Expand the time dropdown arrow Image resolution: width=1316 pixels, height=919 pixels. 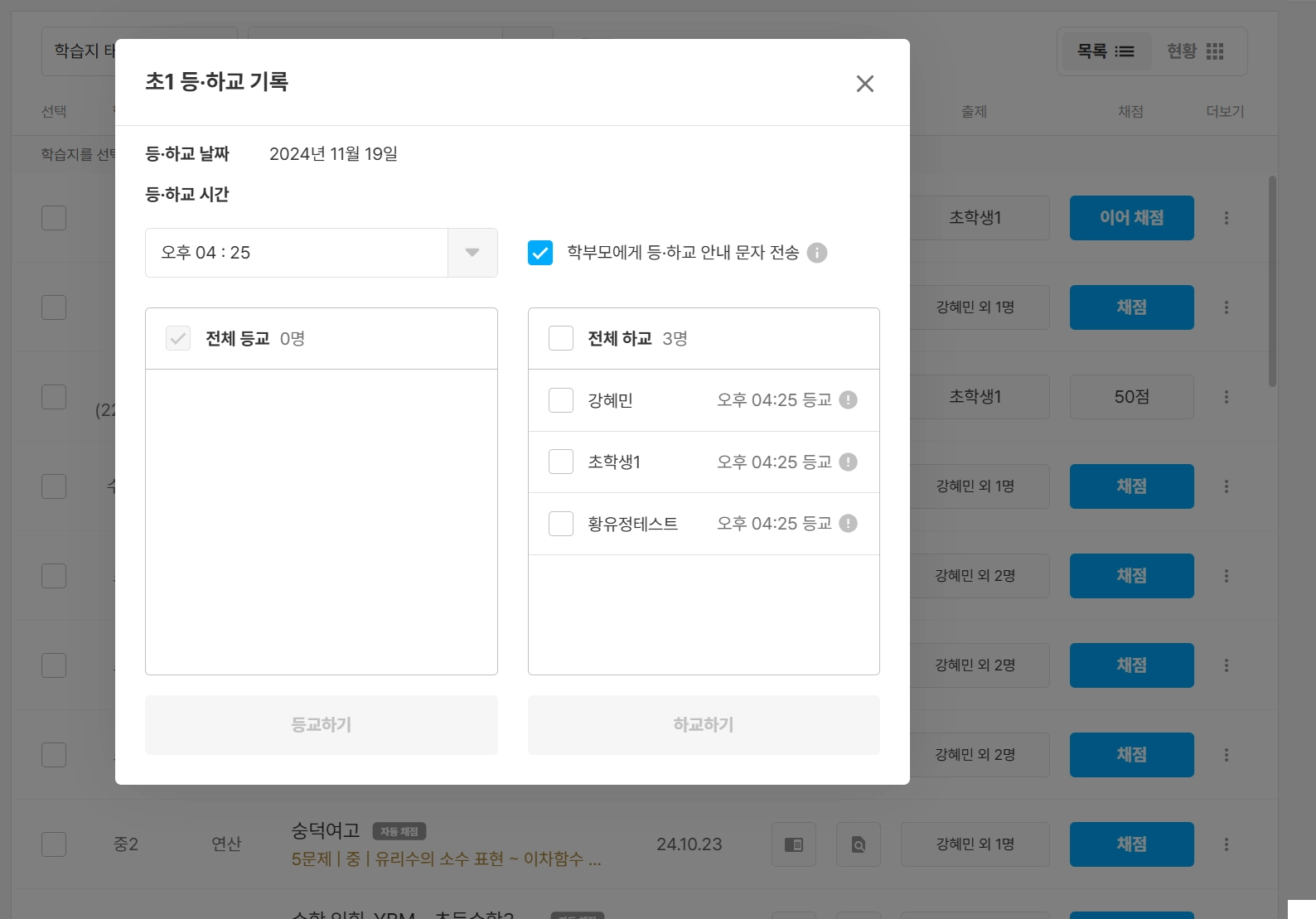[472, 253]
